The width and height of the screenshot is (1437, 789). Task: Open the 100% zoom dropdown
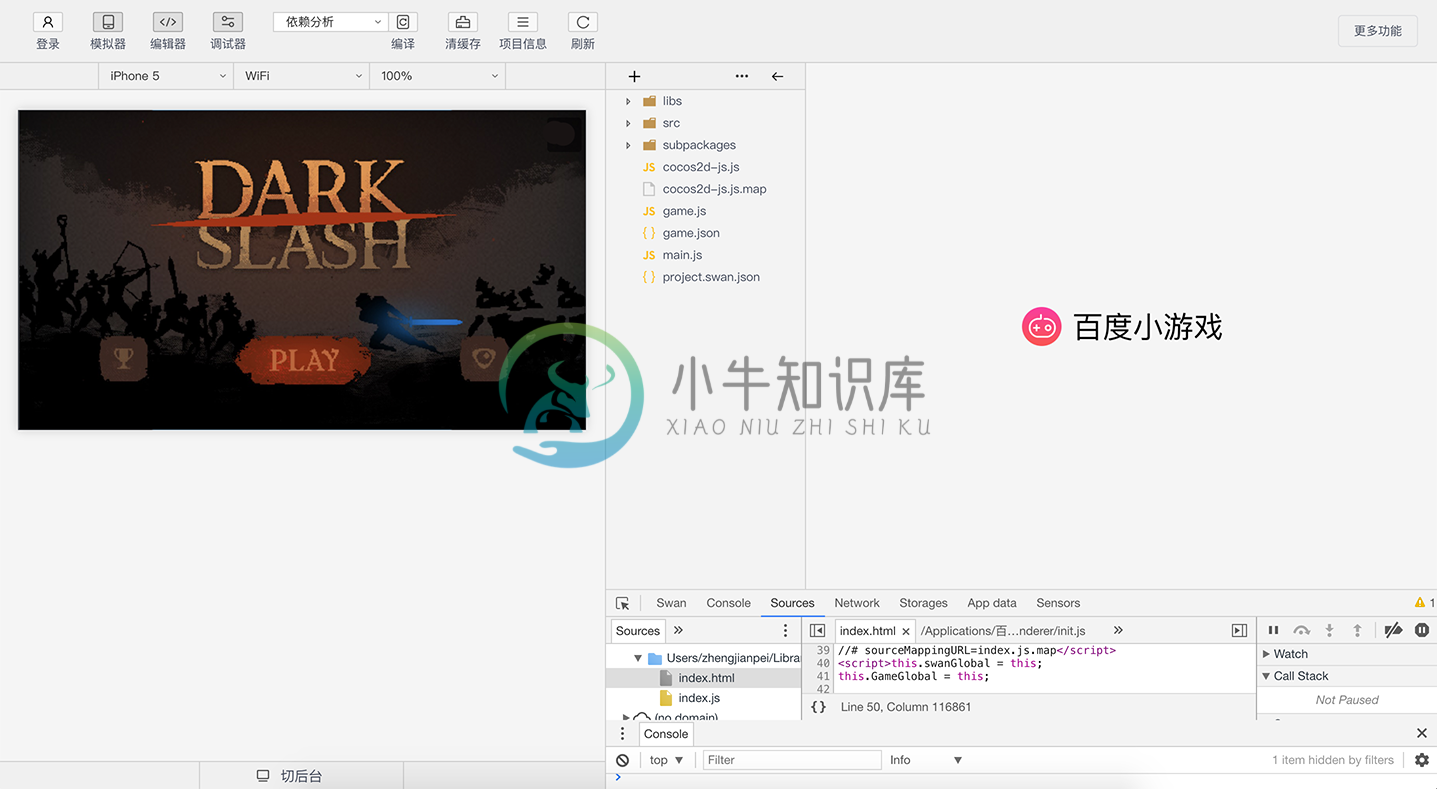[x=437, y=76]
